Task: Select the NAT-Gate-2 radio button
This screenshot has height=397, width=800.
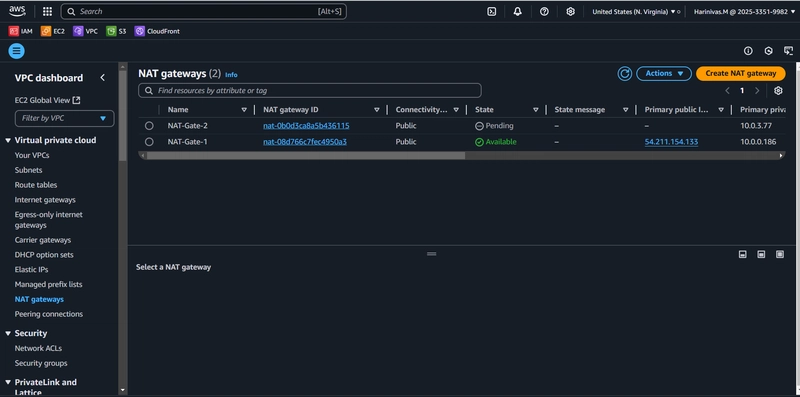Action: (x=149, y=126)
